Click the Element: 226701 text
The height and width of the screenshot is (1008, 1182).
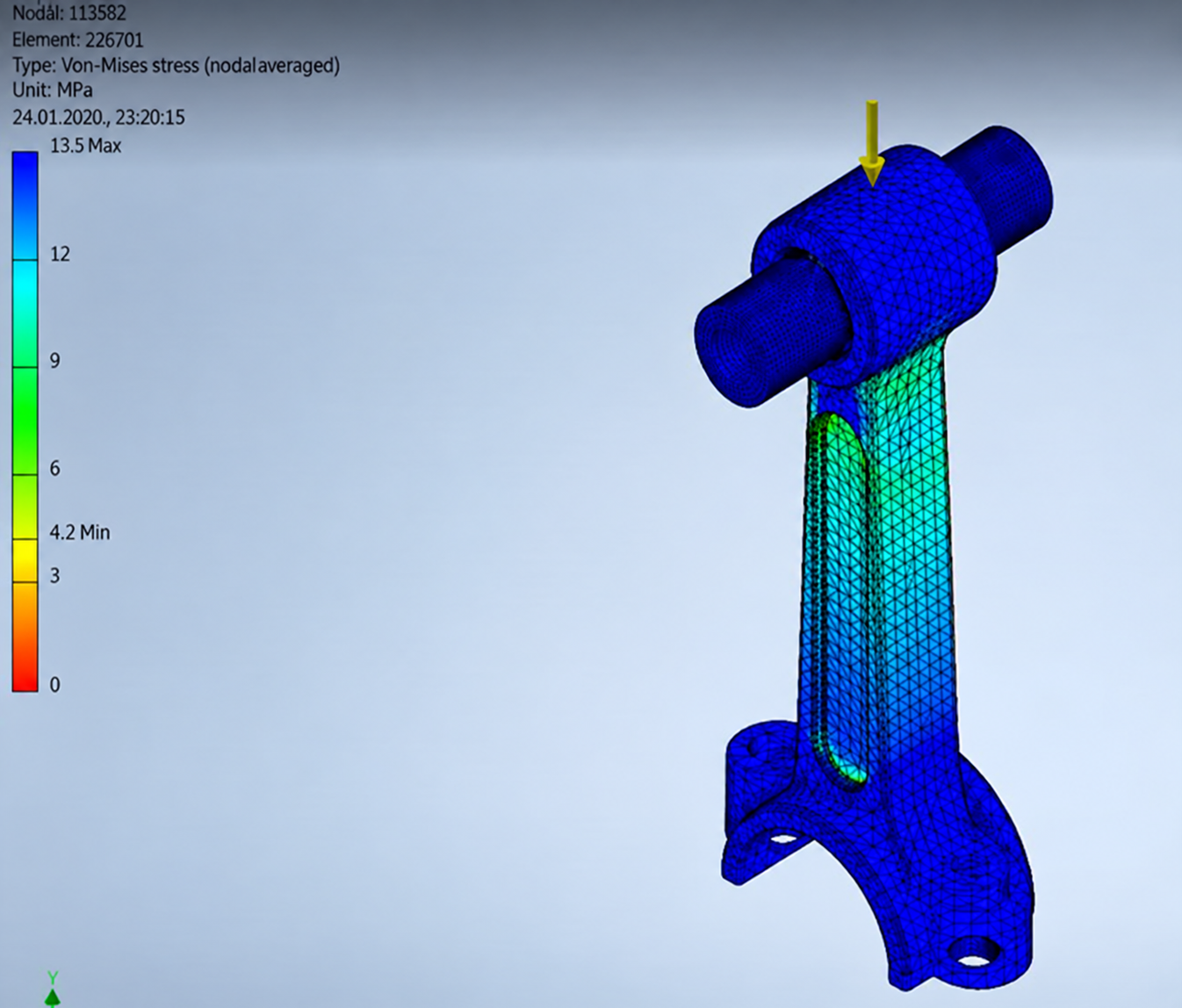(x=78, y=40)
